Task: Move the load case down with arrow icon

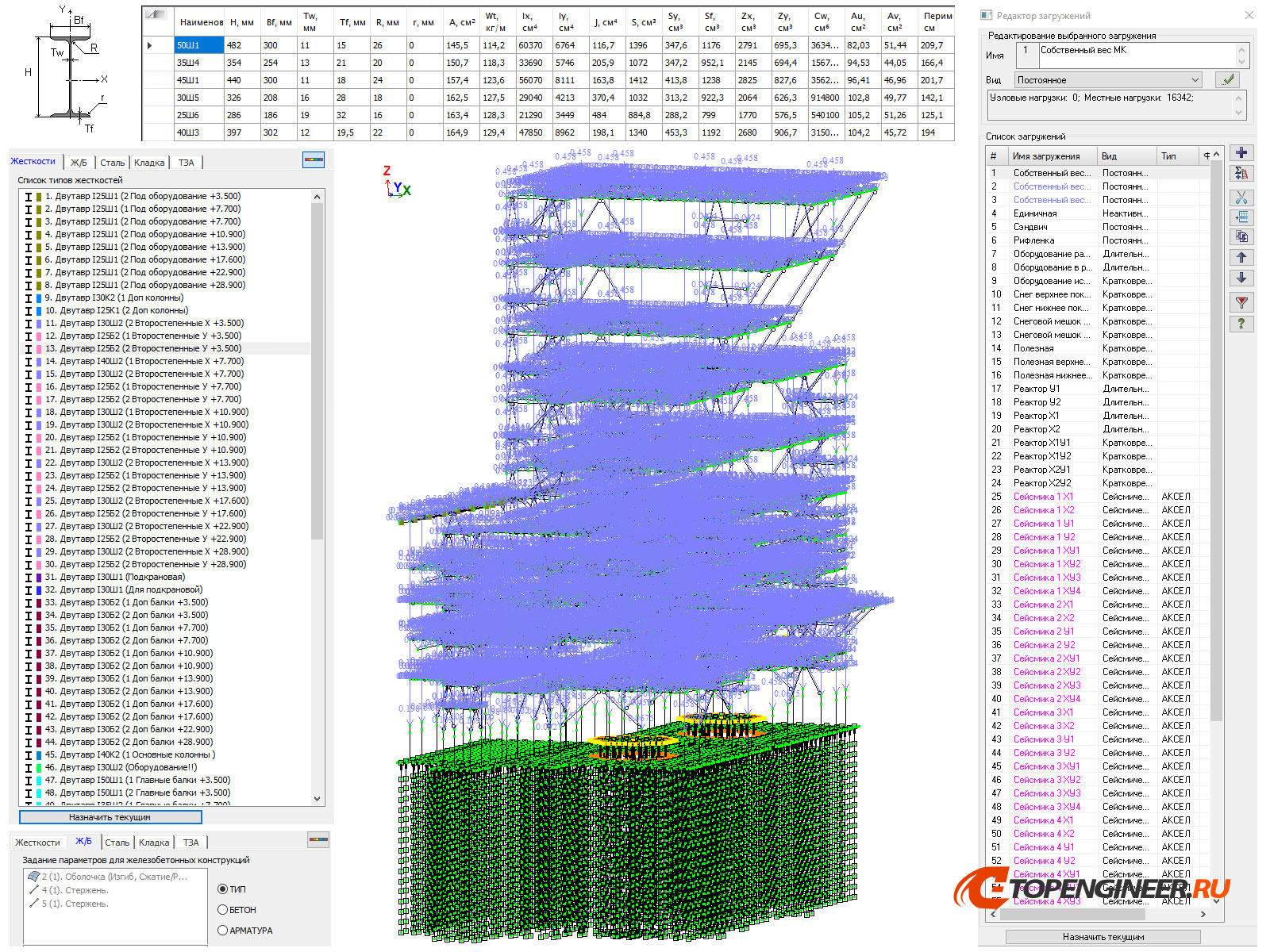Action: 1241,278
